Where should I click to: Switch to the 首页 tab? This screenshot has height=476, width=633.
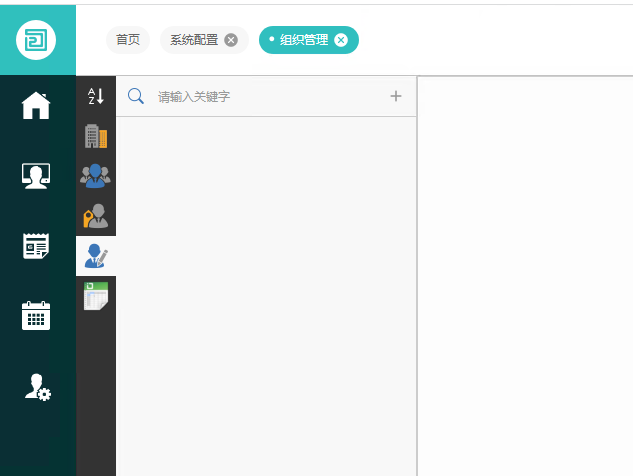(128, 40)
